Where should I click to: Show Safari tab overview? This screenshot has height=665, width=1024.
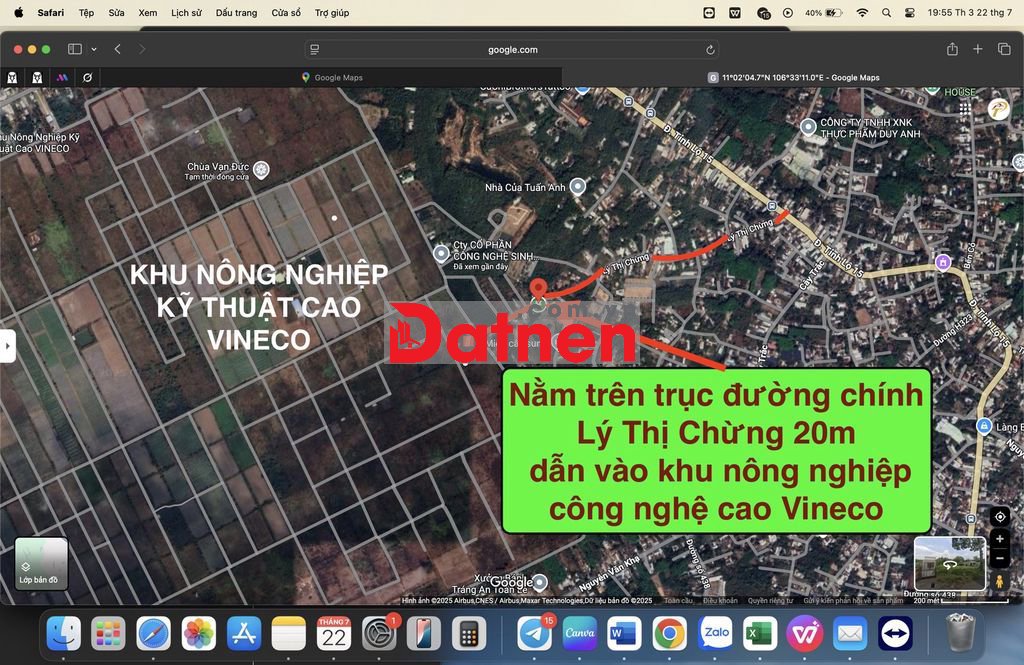1004,49
